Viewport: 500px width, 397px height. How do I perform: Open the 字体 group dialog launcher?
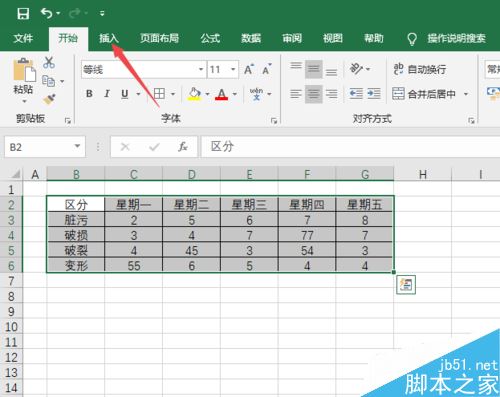click(x=274, y=120)
